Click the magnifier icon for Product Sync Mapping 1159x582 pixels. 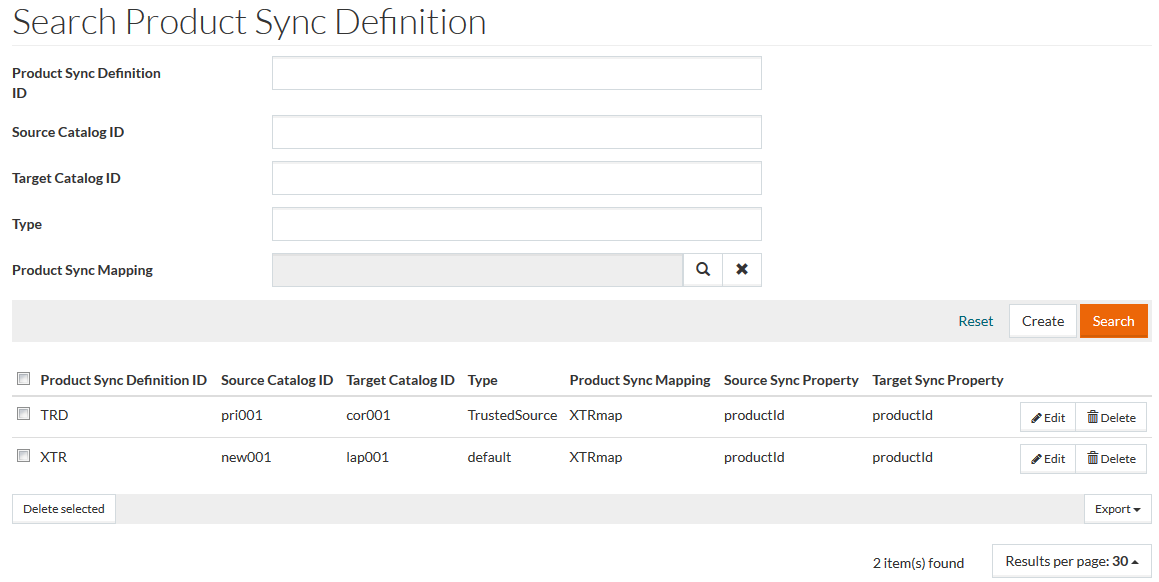click(703, 270)
